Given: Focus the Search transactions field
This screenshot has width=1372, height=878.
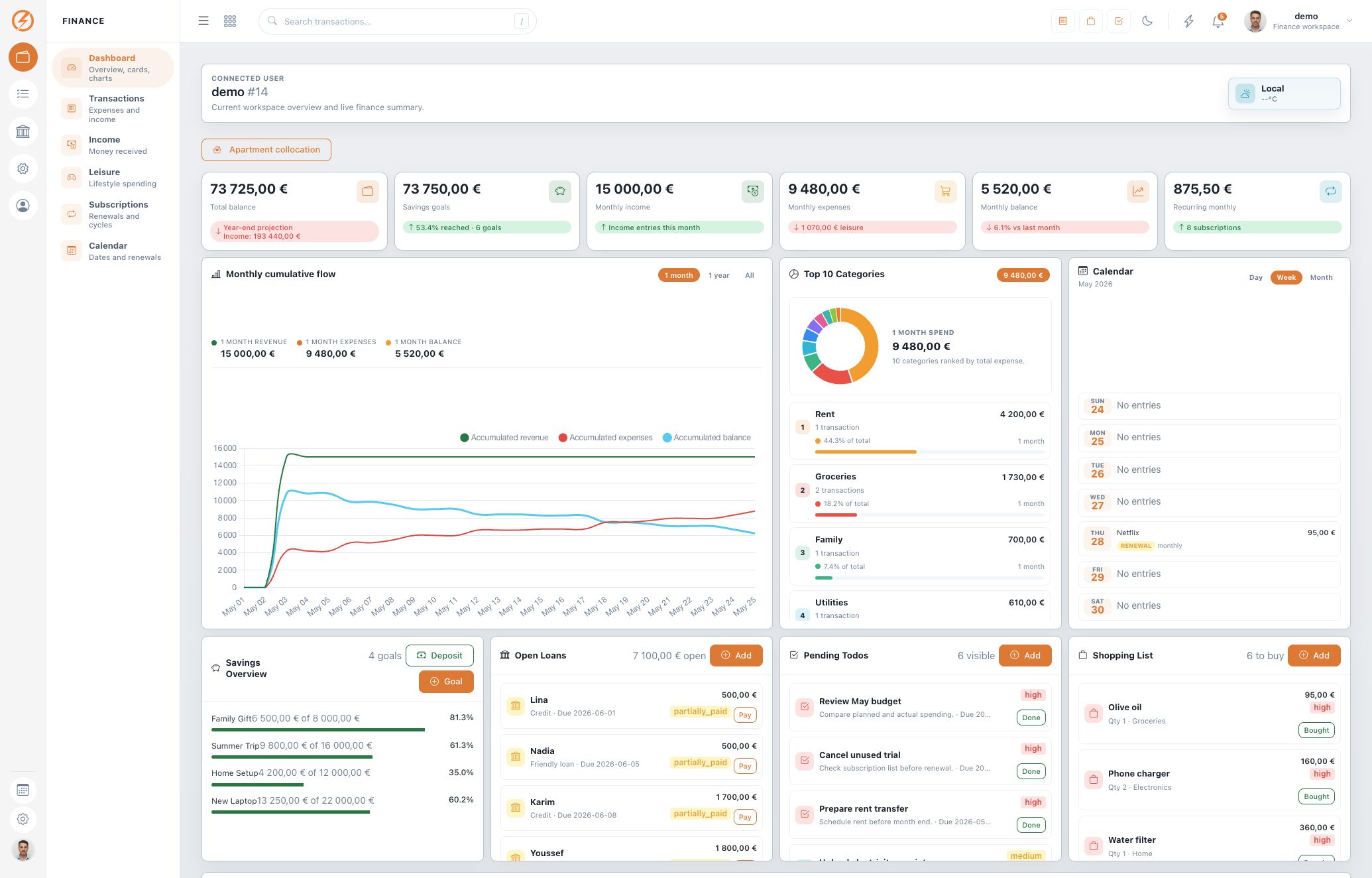Looking at the screenshot, I should click(x=397, y=21).
